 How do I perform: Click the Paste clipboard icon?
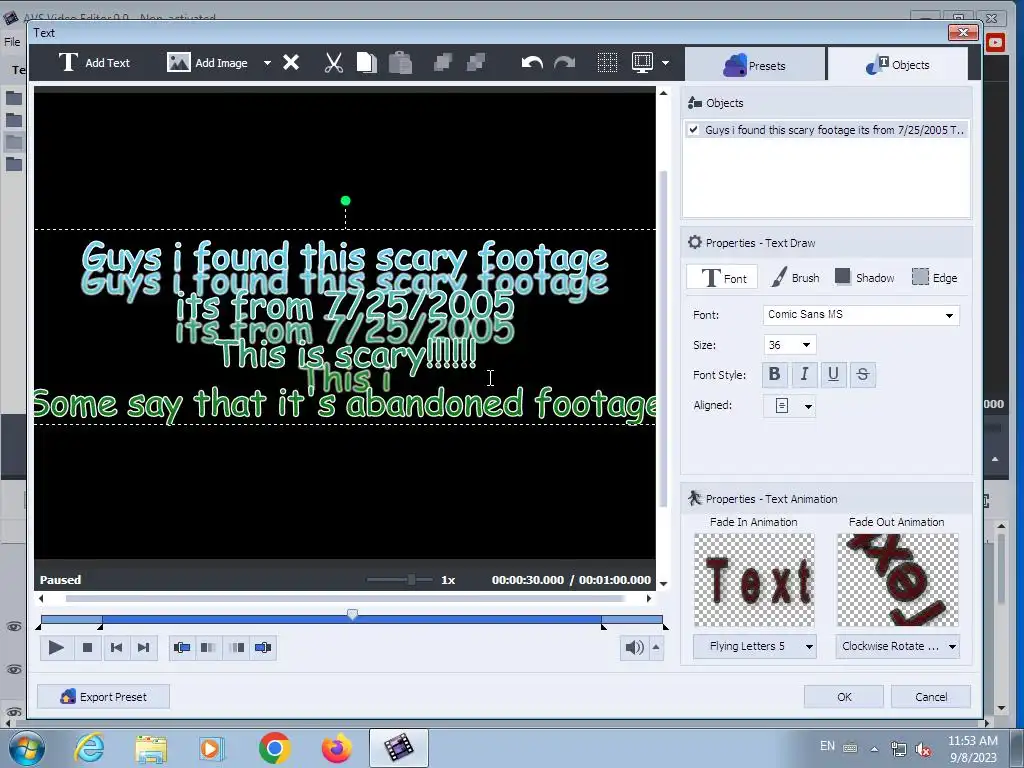[x=400, y=63]
